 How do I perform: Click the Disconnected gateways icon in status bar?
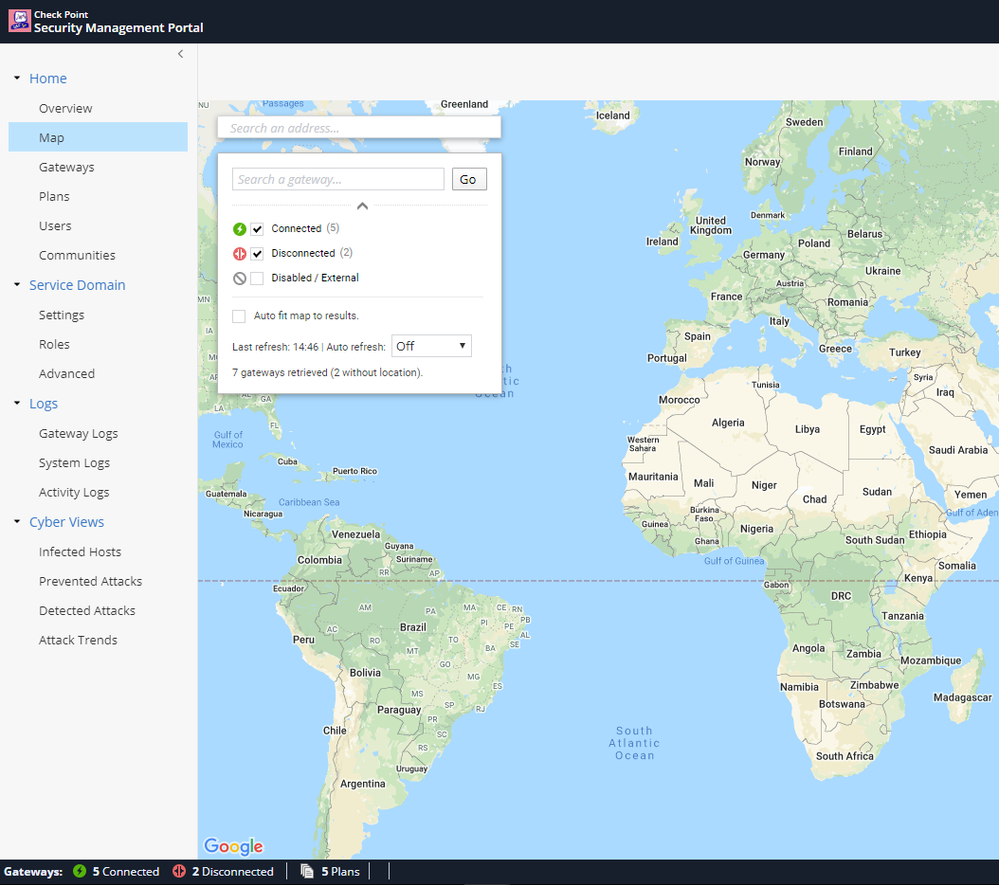click(180, 872)
